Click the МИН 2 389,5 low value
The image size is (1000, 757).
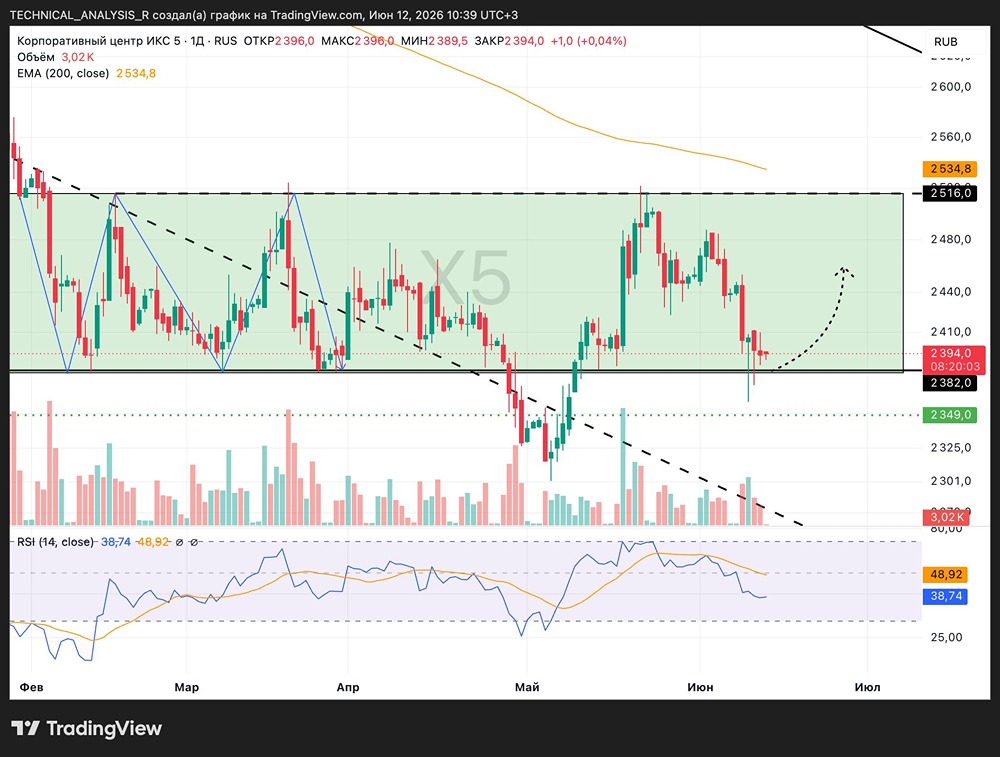pyautogui.click(x=434, y=41)
